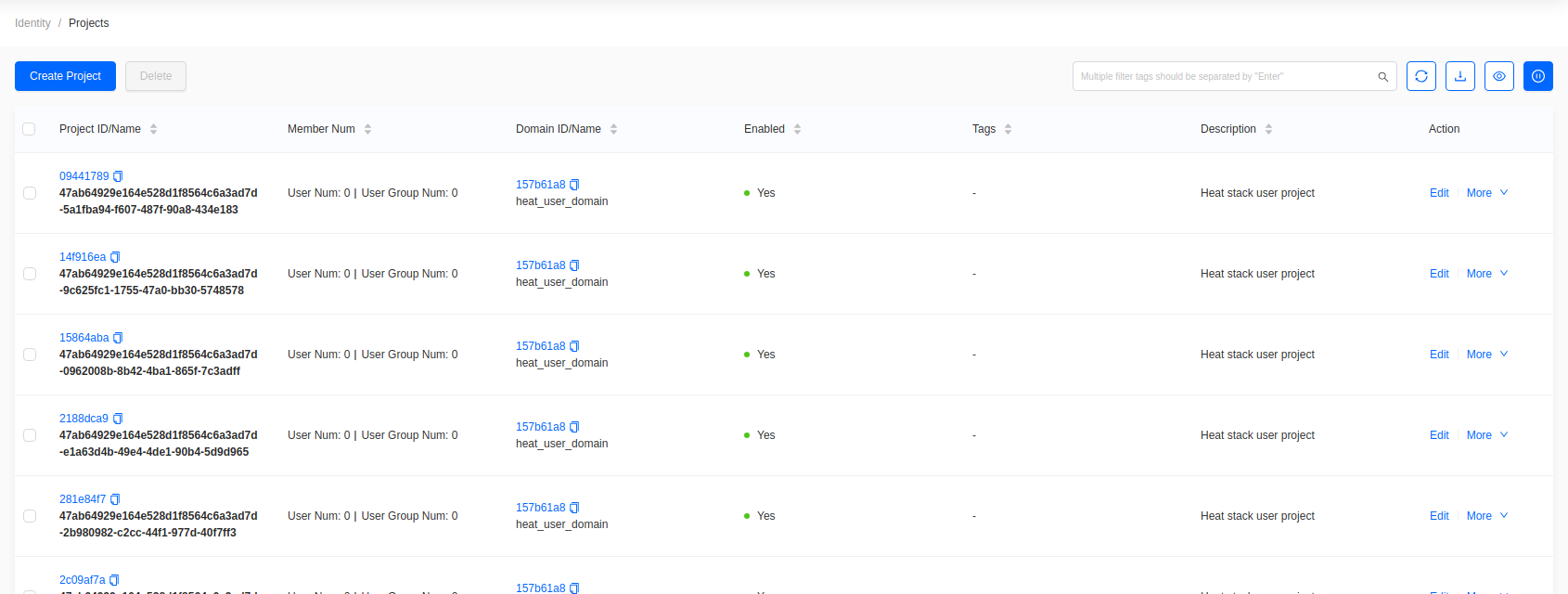Viewport: 1568px width, 594px height.
Task: Go to Identity breadcrumb
Action: click(x=32, y=23)
